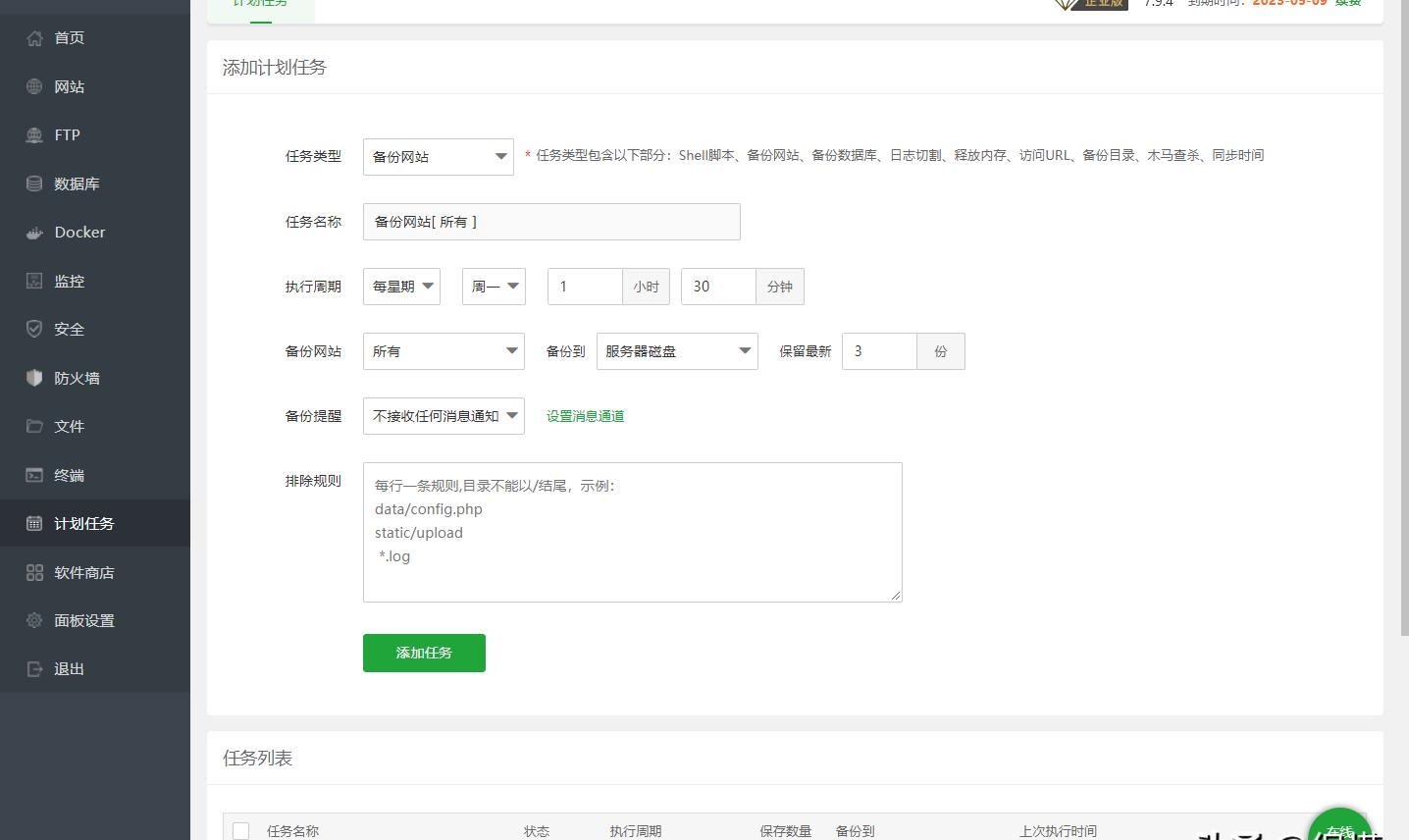Click the shield check icon beside 安全

[34, 329]
